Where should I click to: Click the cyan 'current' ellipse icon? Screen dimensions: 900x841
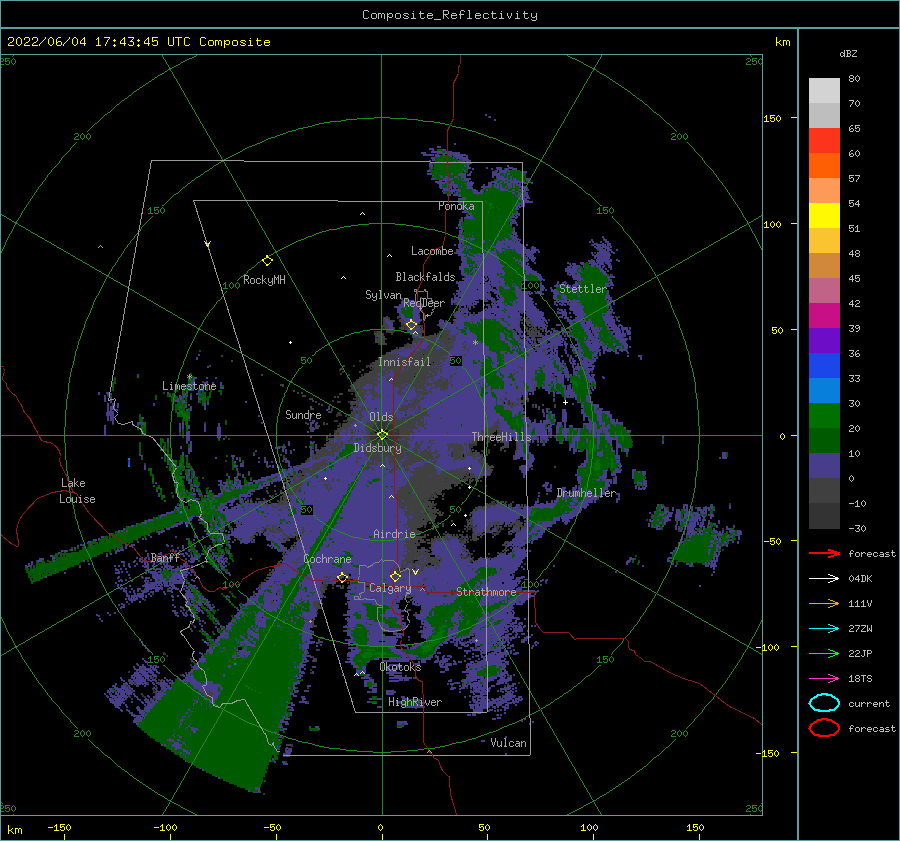click(824, 703)
